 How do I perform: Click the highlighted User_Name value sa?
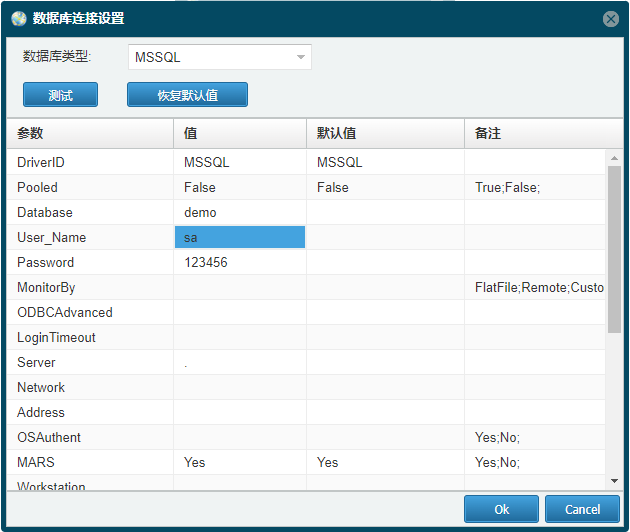tap(240, 237)
